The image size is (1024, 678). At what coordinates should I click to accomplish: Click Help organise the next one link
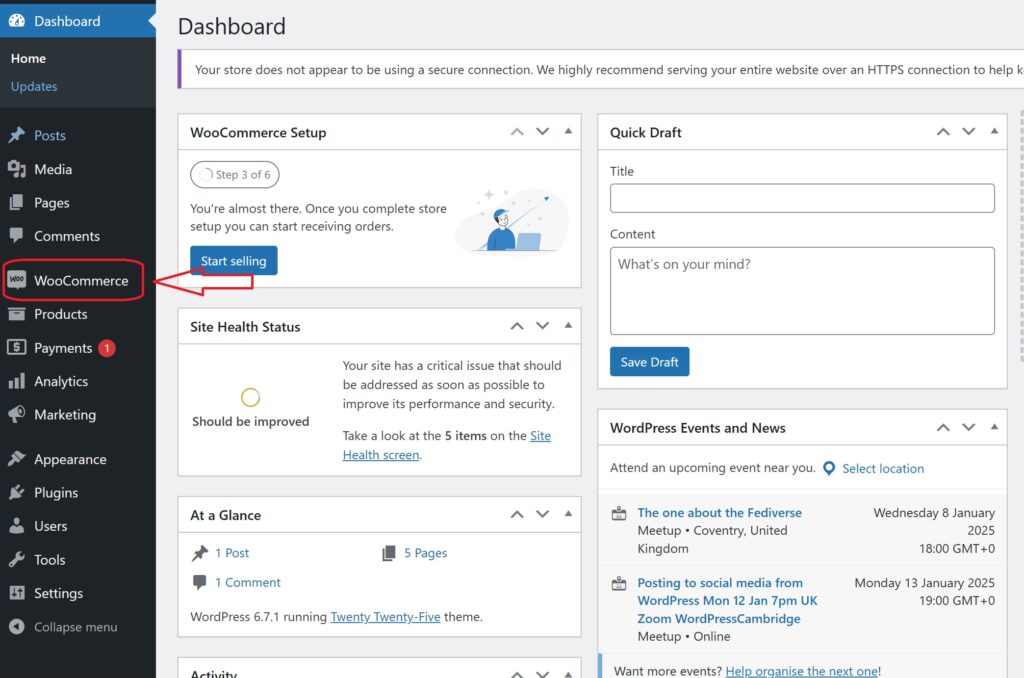coord(802,671)
